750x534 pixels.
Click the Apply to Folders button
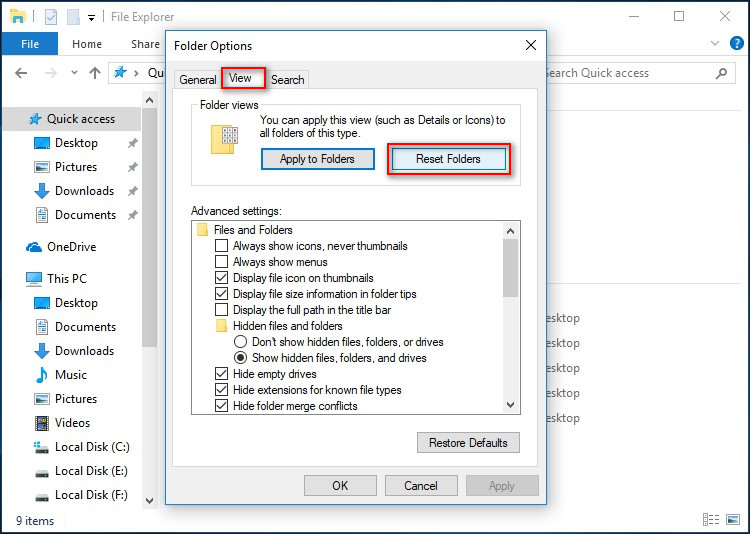pyautogui.click(x=318, y=159)
